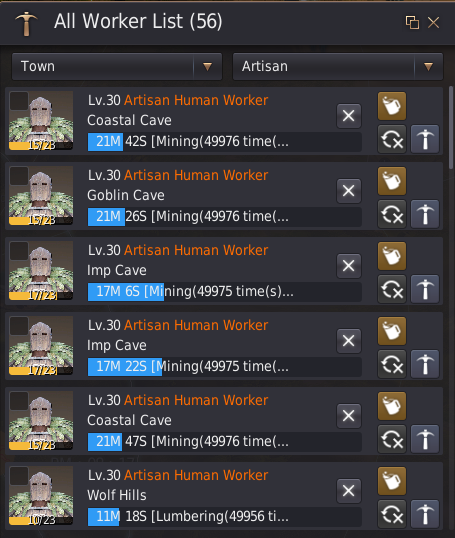This screenshot has width=455, height=538.
Task: Click the beer icon on the Goblin Cave worker
Action: [x=392, y=181]
